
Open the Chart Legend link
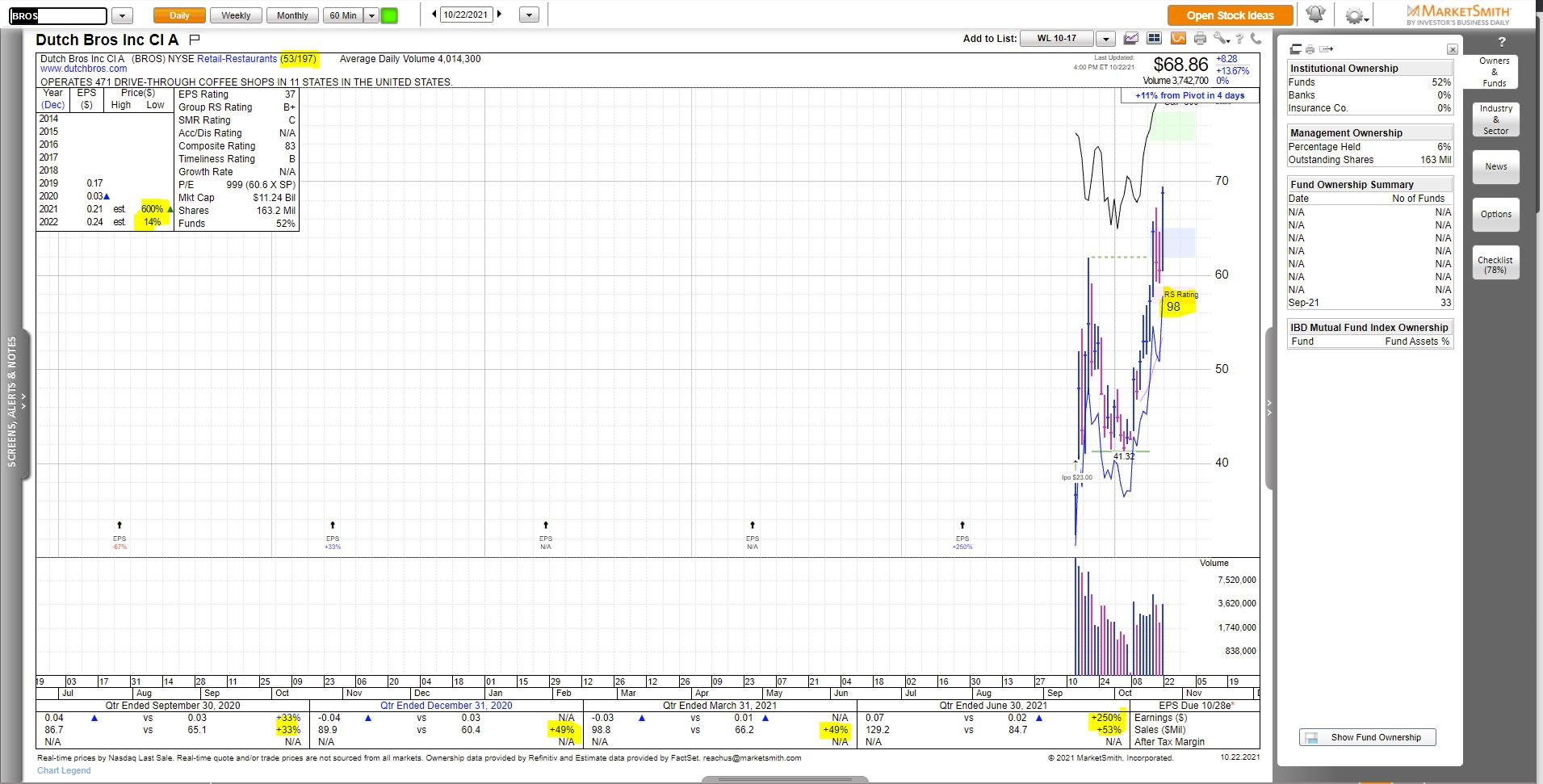point(64,770)
